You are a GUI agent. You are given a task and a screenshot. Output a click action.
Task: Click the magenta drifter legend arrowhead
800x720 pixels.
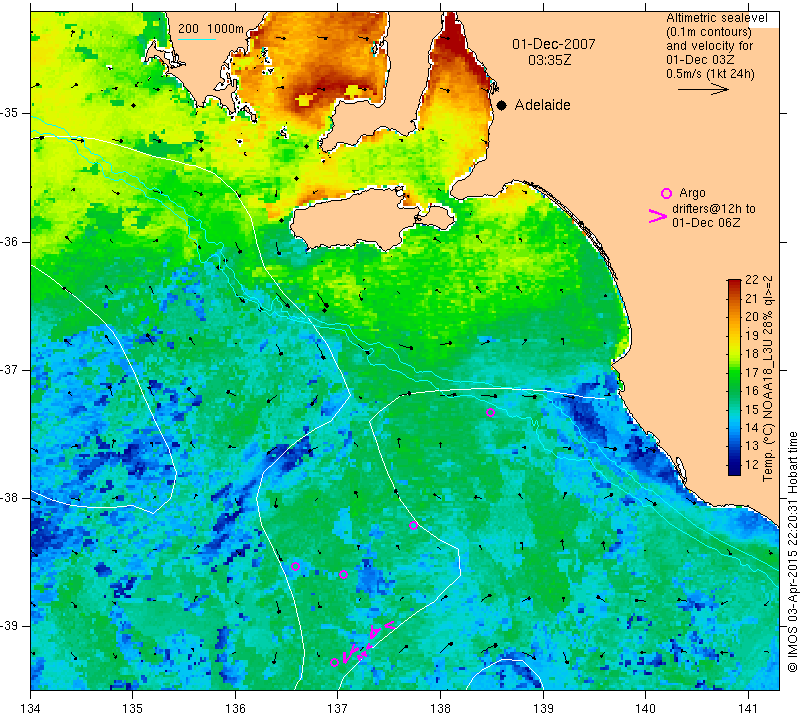click(x=658, y=216)
